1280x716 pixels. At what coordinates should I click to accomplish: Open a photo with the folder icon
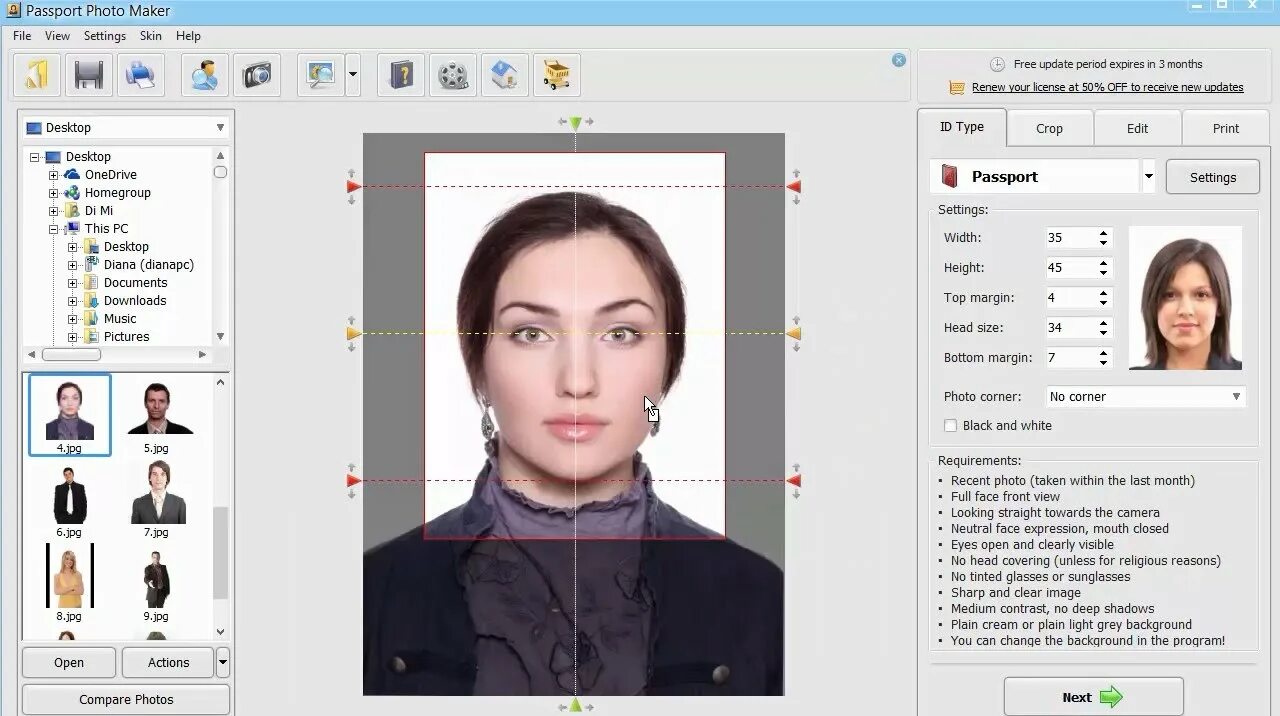[x=37, y=75]
